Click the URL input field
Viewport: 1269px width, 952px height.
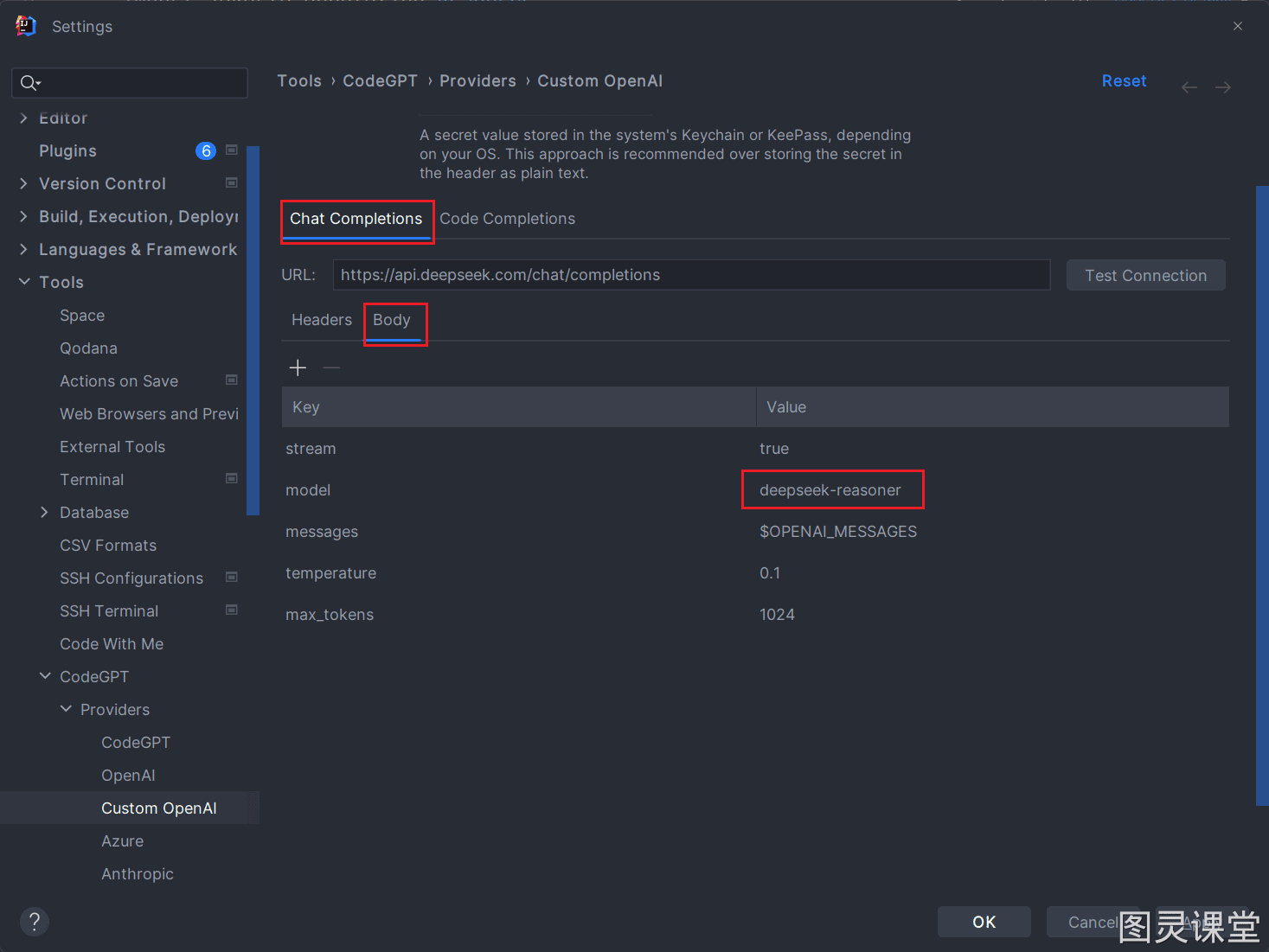691,275
